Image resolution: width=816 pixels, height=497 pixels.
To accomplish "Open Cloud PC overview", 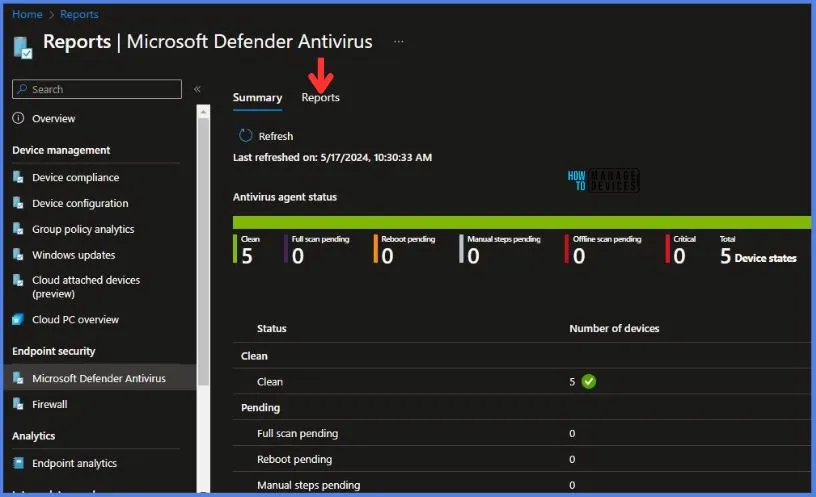I will [75, 320].
